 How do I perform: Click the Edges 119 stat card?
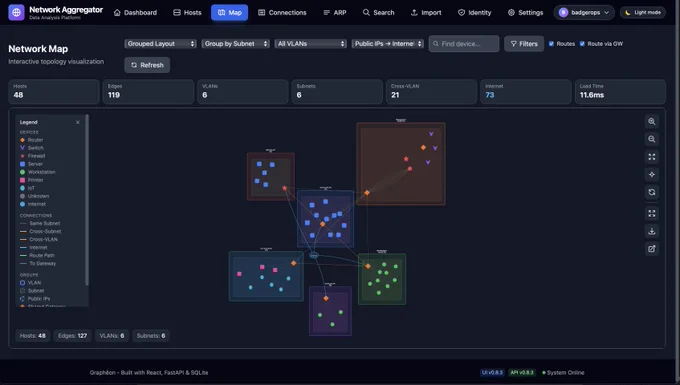[148, 91]
